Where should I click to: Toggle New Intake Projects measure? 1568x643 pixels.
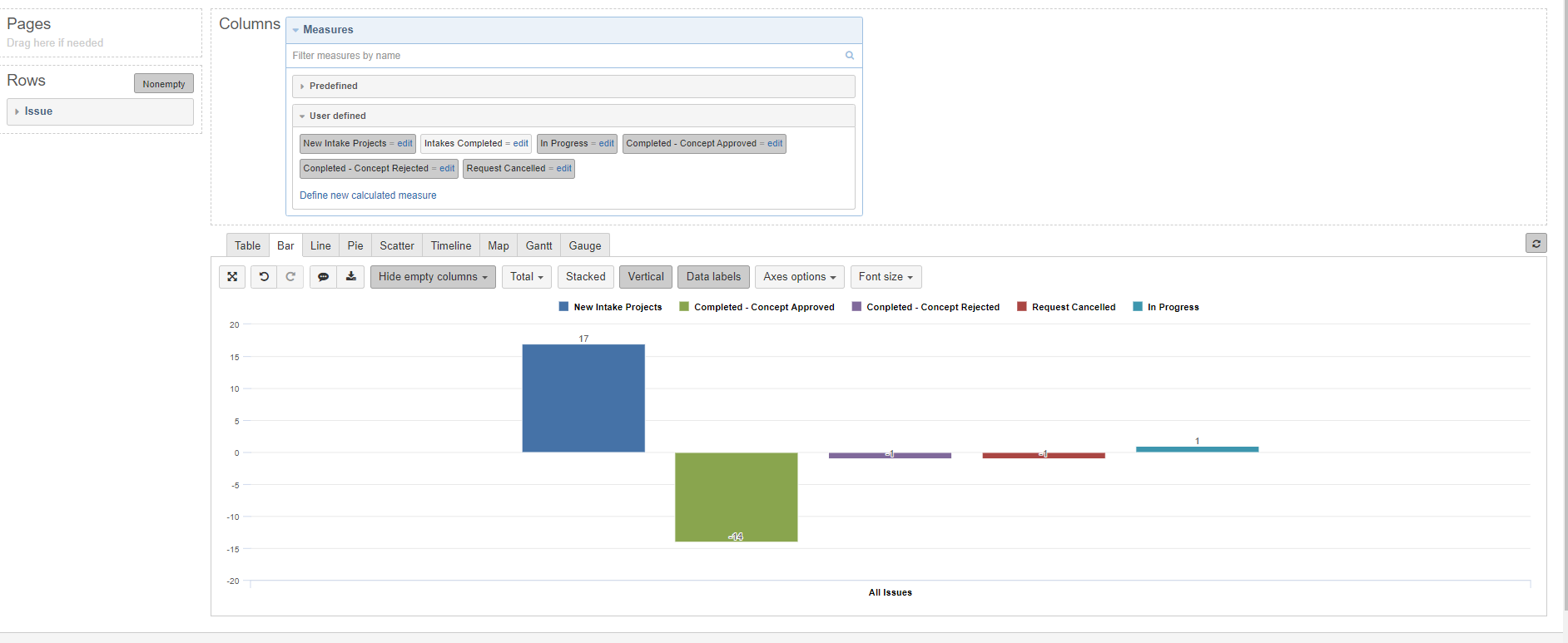[345, 144]
